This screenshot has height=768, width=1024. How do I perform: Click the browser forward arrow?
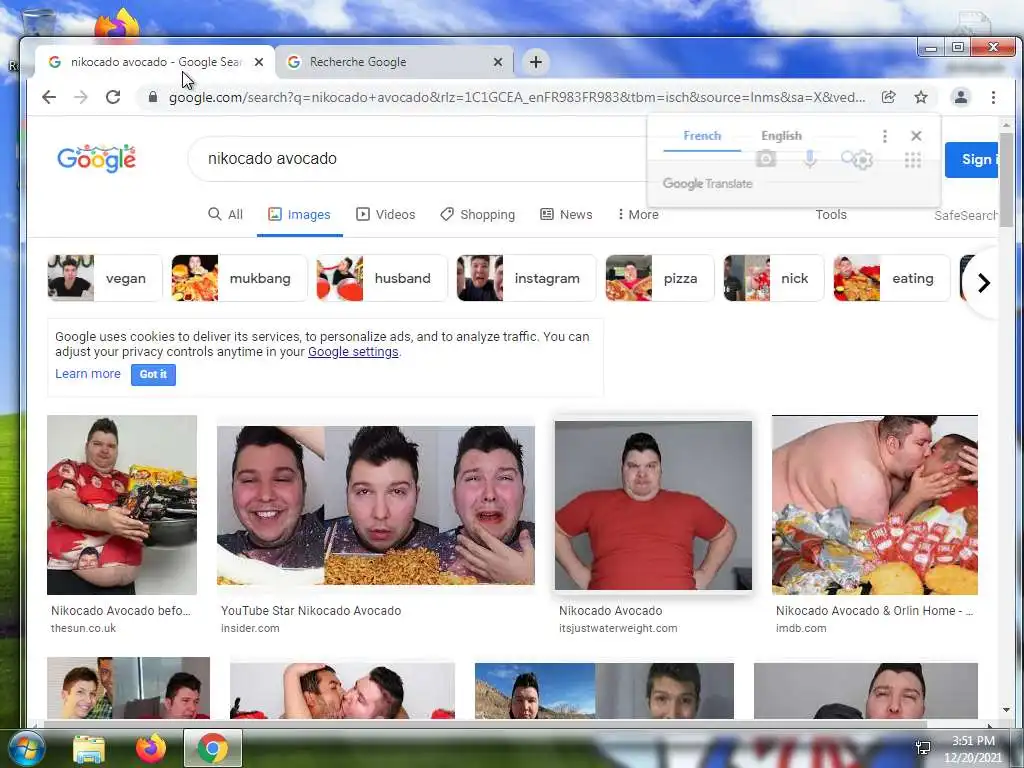tap(81, 97)
